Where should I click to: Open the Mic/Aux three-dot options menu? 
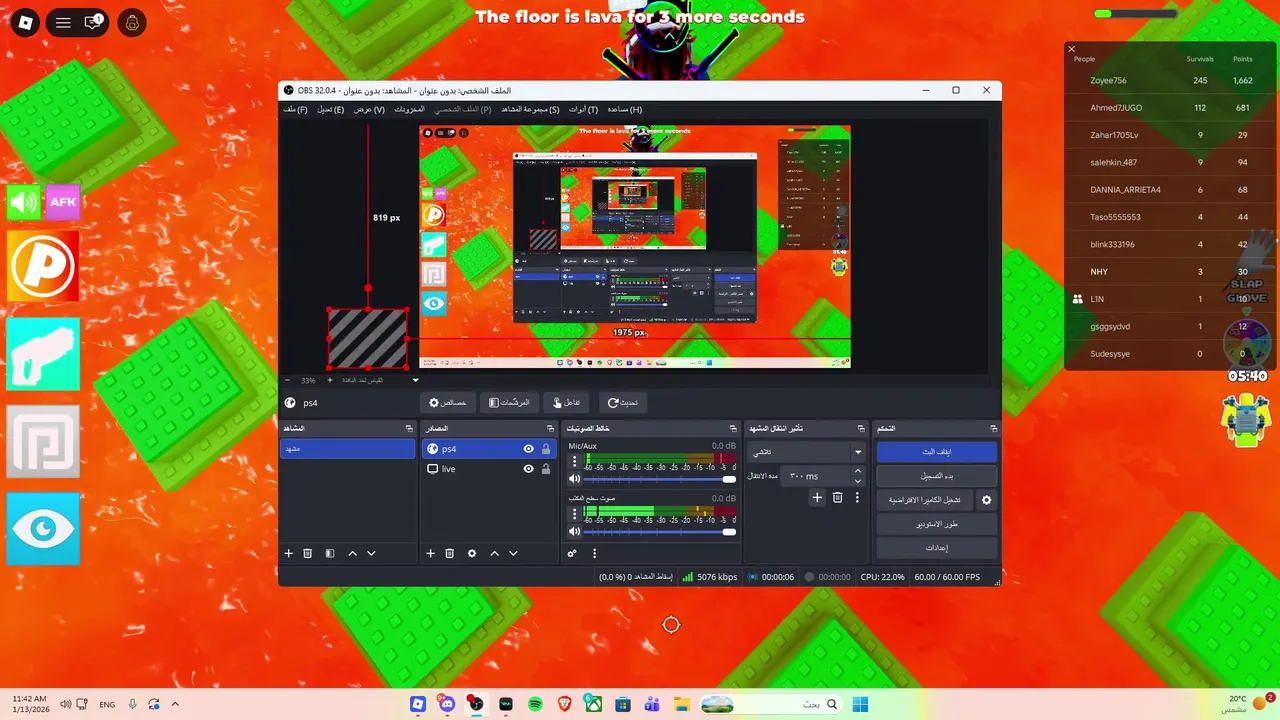point(574,462)
